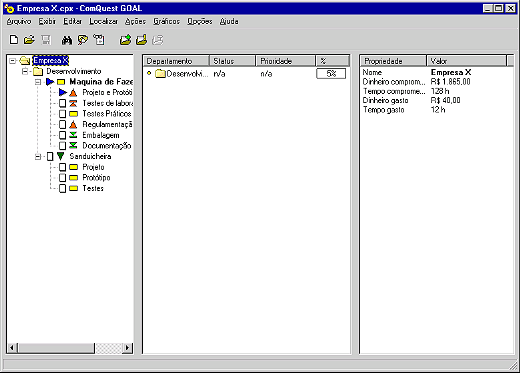
Task: Check the box for Sanduicheira
Action: click(x=50, y=156)
